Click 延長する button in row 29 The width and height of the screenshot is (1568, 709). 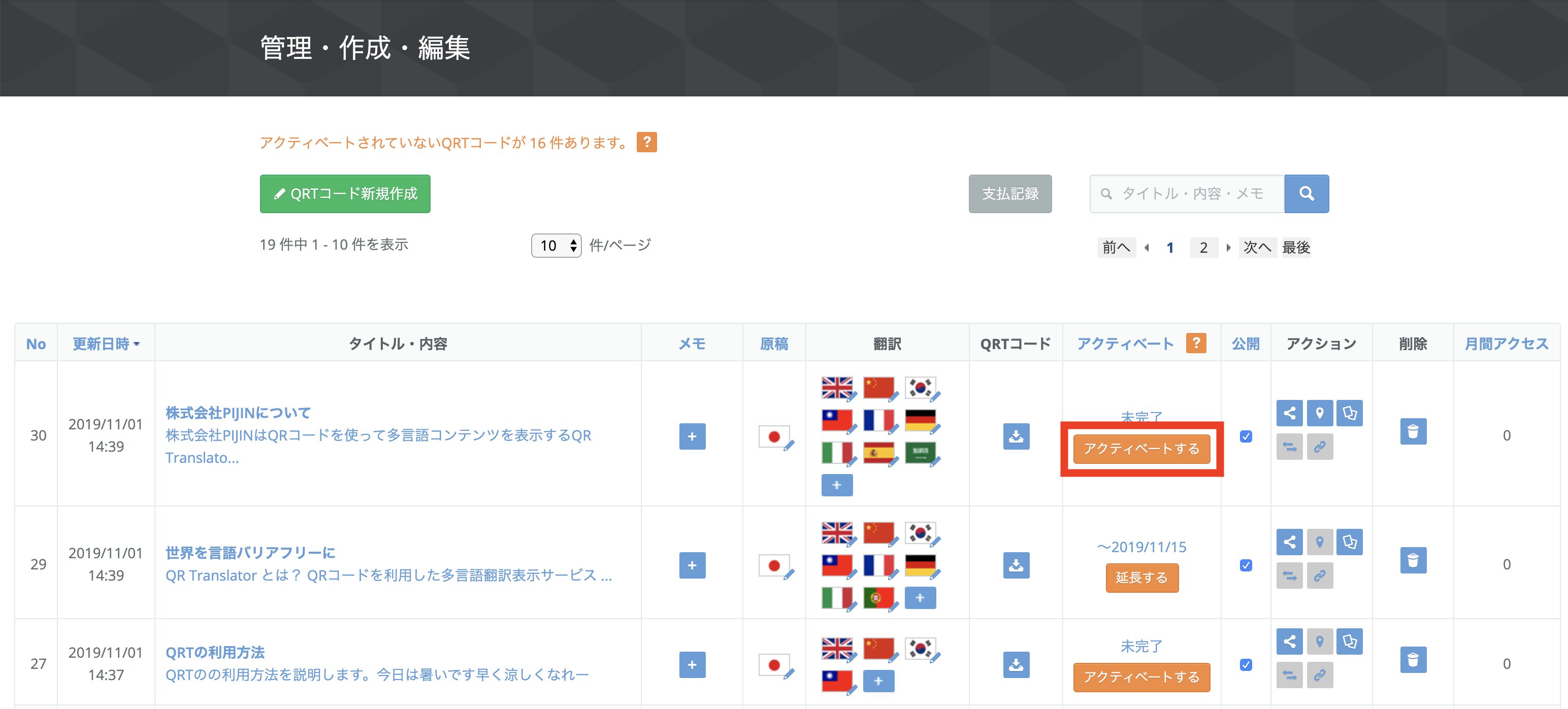pos(1141,578)
